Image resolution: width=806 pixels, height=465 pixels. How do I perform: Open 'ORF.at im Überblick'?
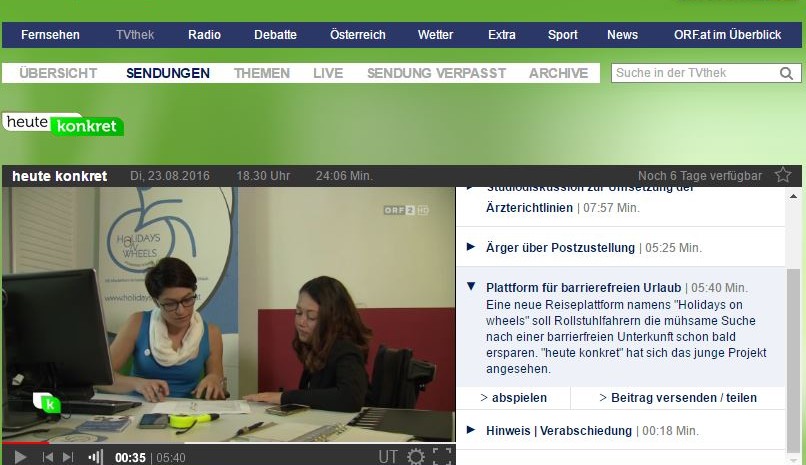point(727,35)
